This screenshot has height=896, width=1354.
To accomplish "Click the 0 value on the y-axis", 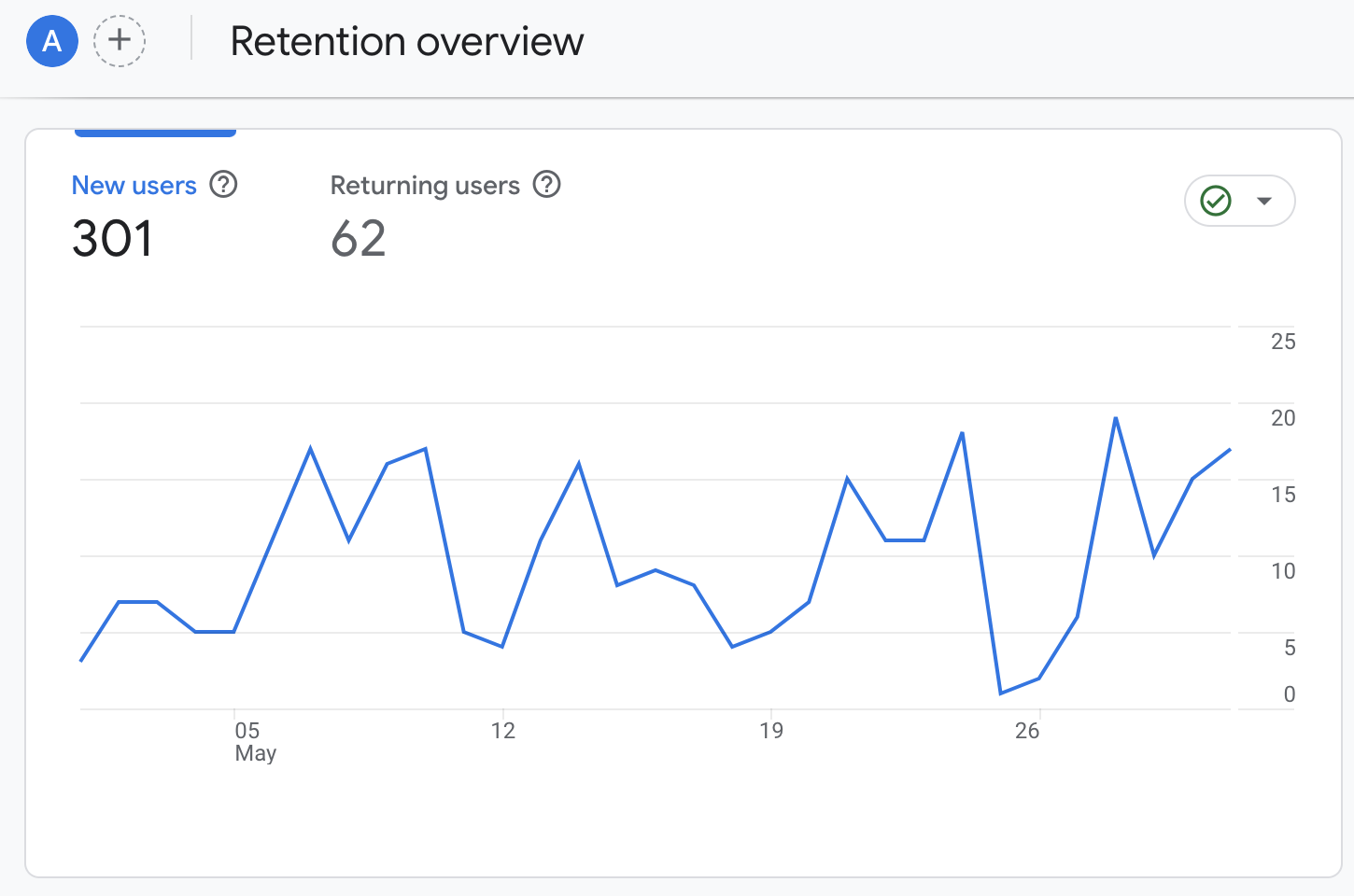I will [1290, 694].
